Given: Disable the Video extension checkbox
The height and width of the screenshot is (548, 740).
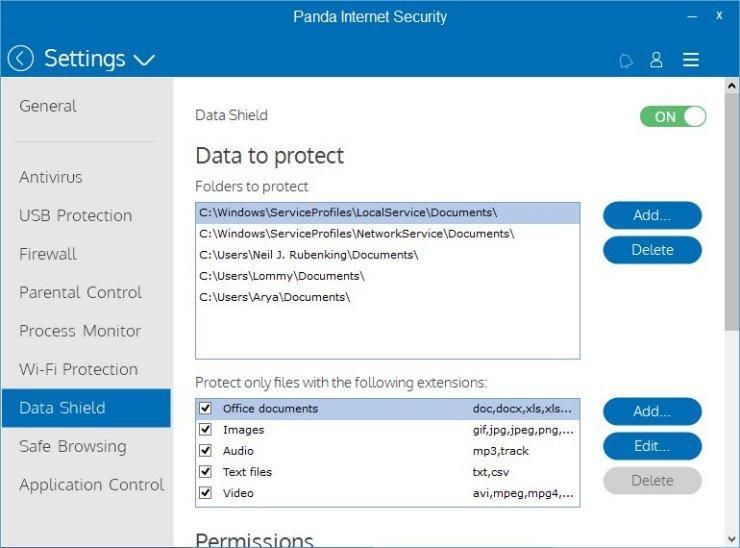Looking at the screenshot, I should coord(205,492).
